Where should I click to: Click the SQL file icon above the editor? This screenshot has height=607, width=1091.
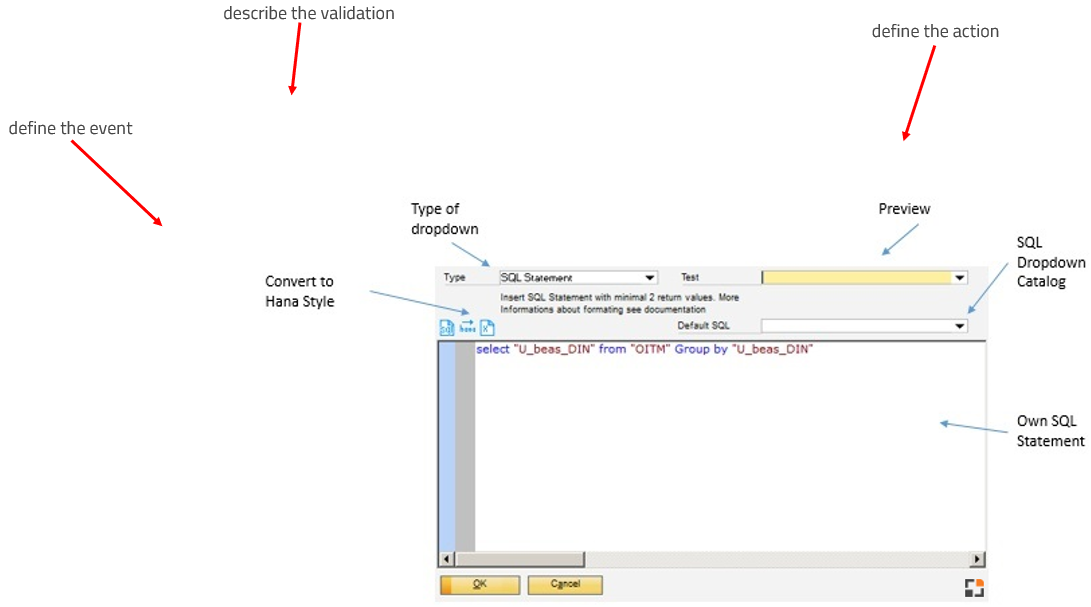click(x=447, y=327)
